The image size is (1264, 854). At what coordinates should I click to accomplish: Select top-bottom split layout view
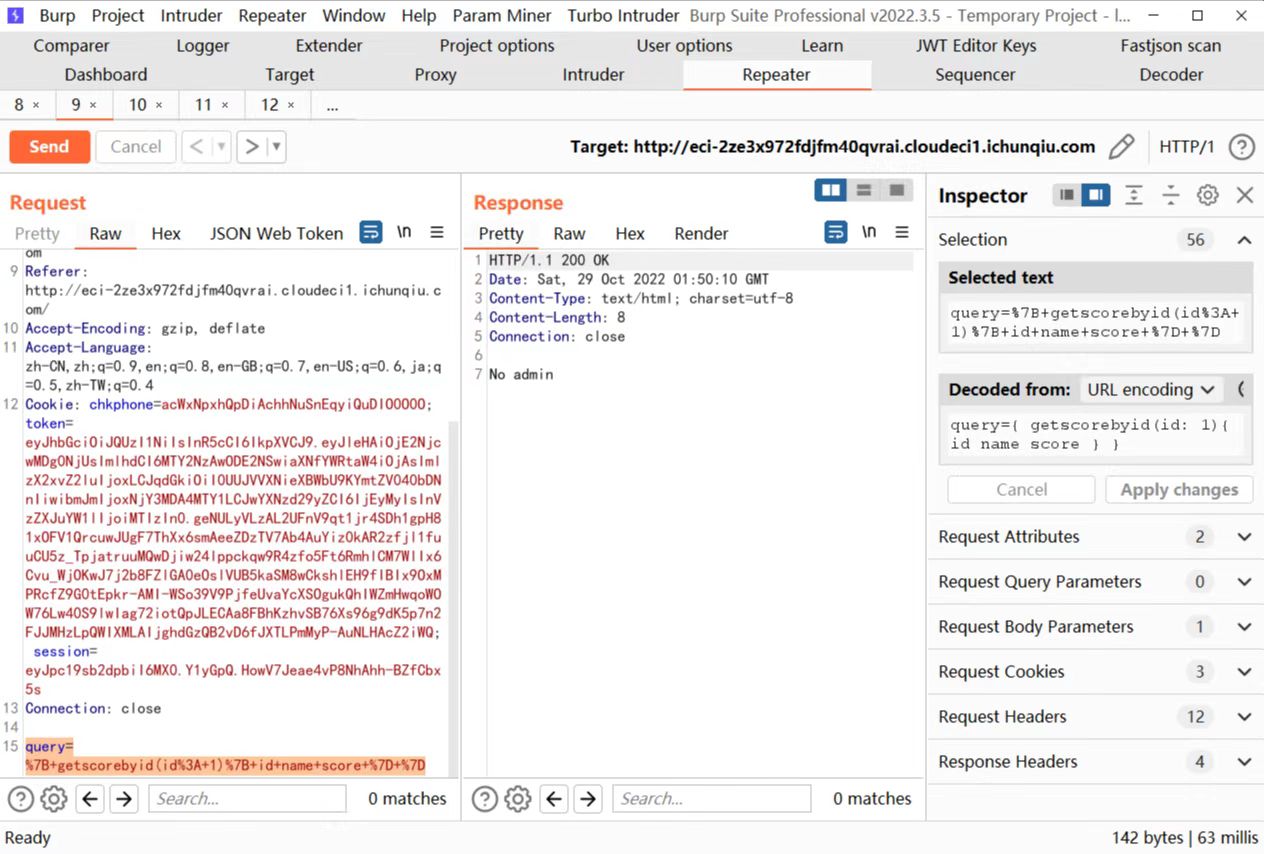tap(864, 190)
